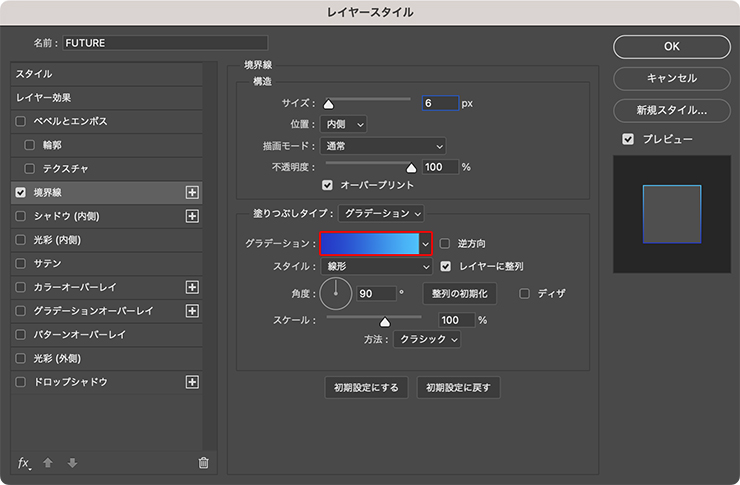Enable the ベベルとエンボス checkbox
Image resolution: width=740 pixels, height=485 pixels.
pyautogui.click(x=21, y=121)
